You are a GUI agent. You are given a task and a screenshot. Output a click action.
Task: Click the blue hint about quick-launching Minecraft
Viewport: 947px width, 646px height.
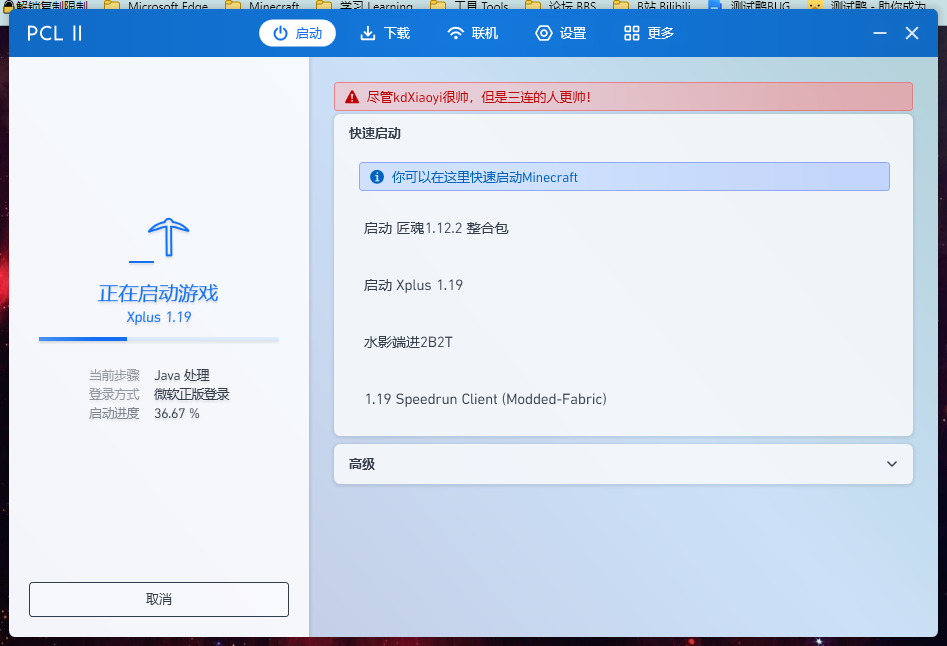tap(624, 176)
